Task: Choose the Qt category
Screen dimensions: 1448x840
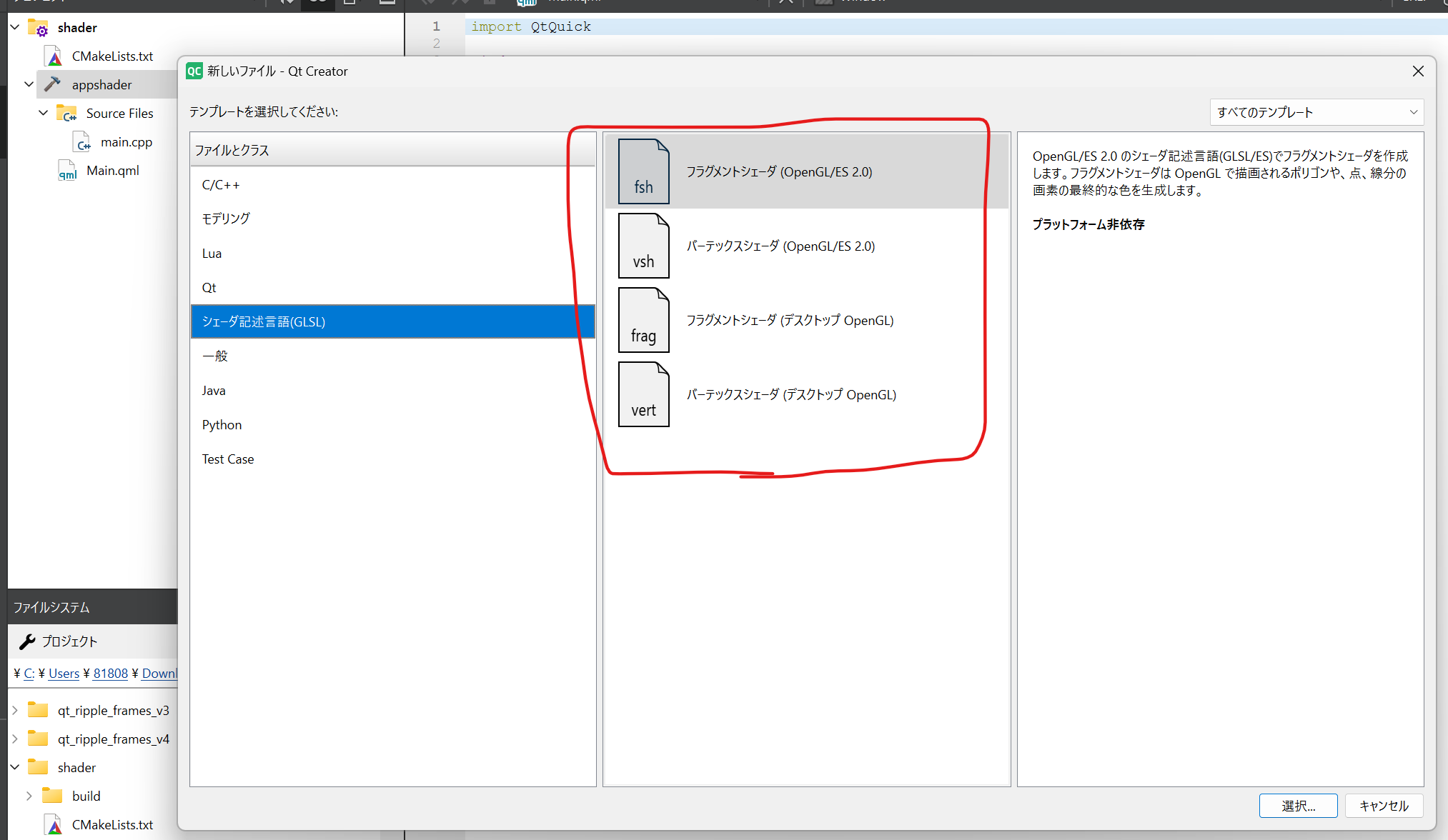Action: click(393, 288)
